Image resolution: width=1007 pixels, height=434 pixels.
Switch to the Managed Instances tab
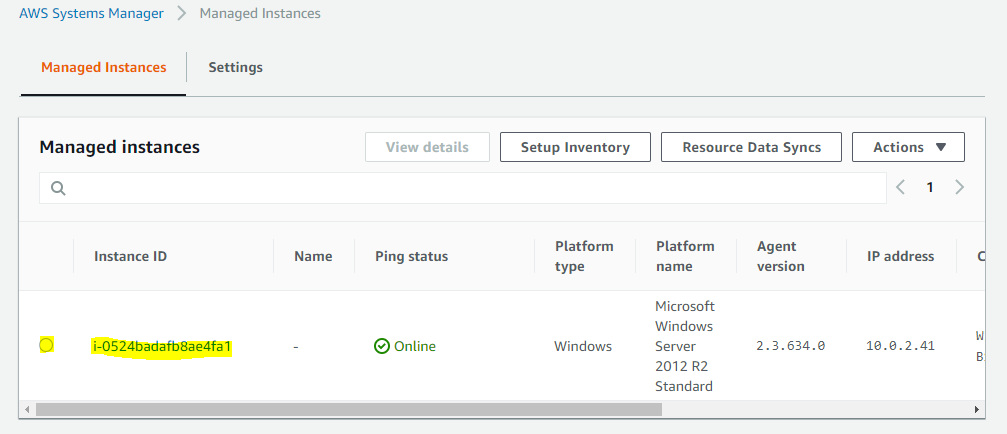(x=103, y=67)
